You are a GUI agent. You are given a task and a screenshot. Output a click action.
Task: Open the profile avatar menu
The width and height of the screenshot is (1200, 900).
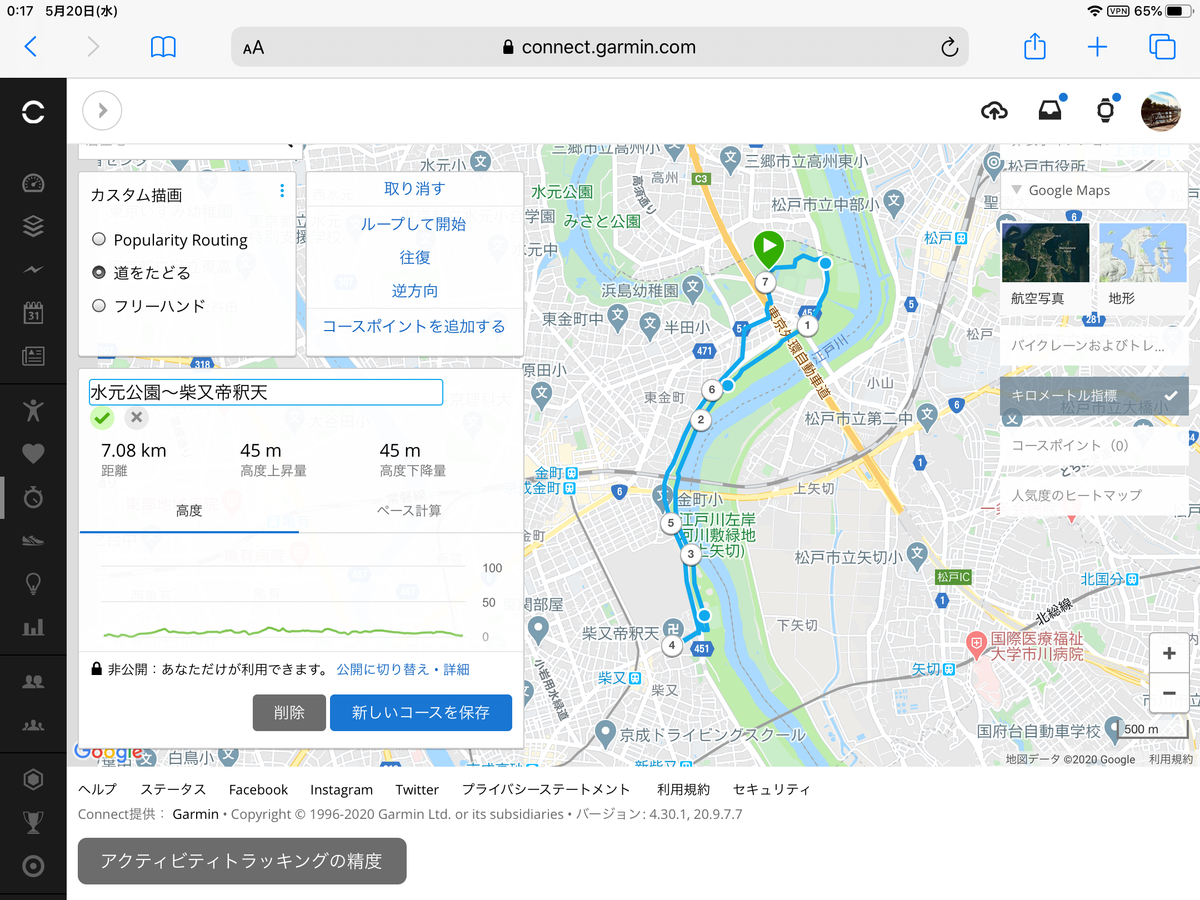(1160, 111)
